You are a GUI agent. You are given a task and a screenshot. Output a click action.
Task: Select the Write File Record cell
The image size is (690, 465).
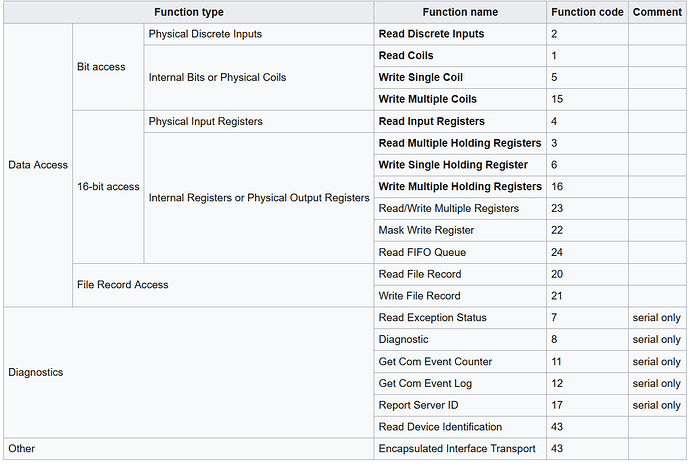(460, 296)
